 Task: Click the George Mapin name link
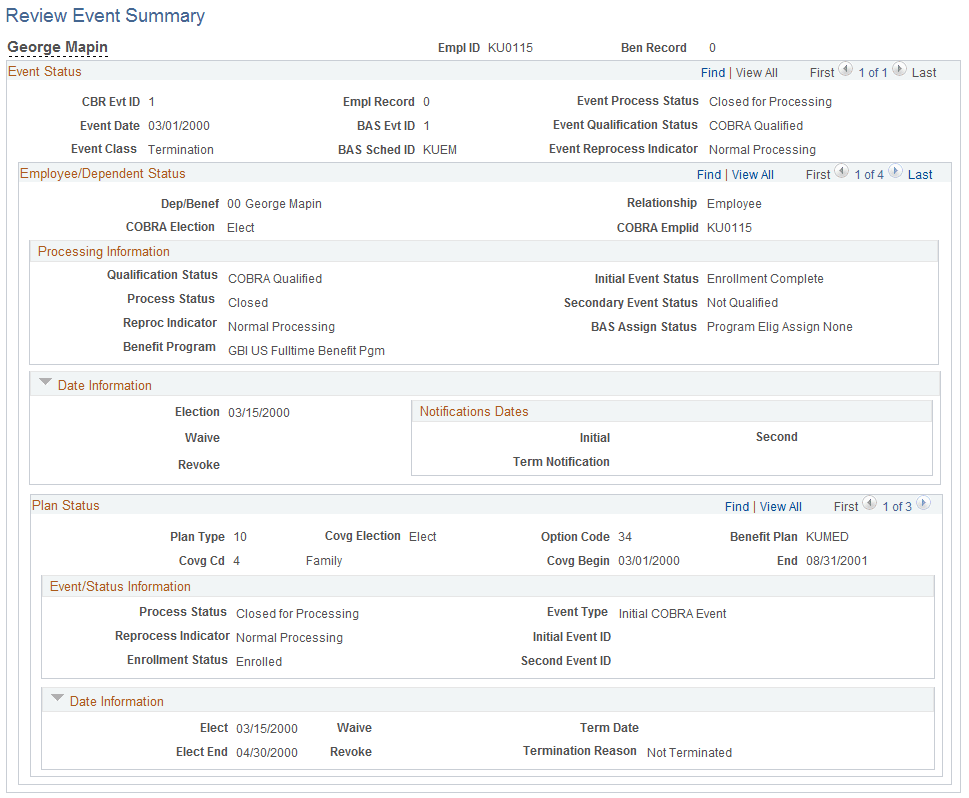click(57, 48)
